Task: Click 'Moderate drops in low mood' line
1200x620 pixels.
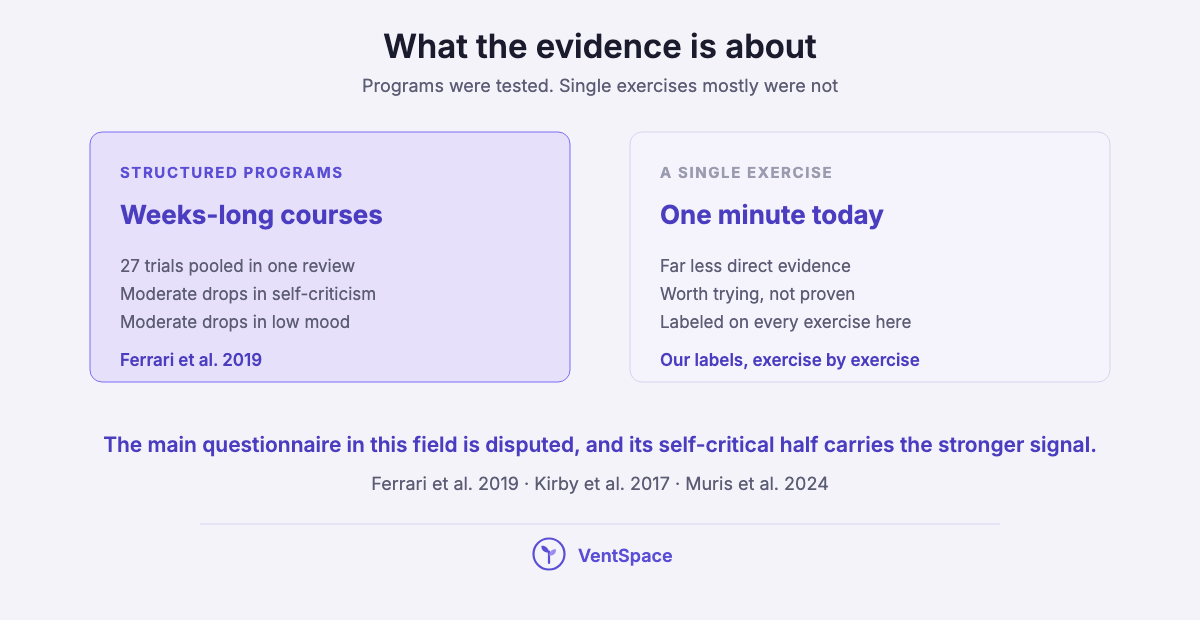Action: [235, 322]
